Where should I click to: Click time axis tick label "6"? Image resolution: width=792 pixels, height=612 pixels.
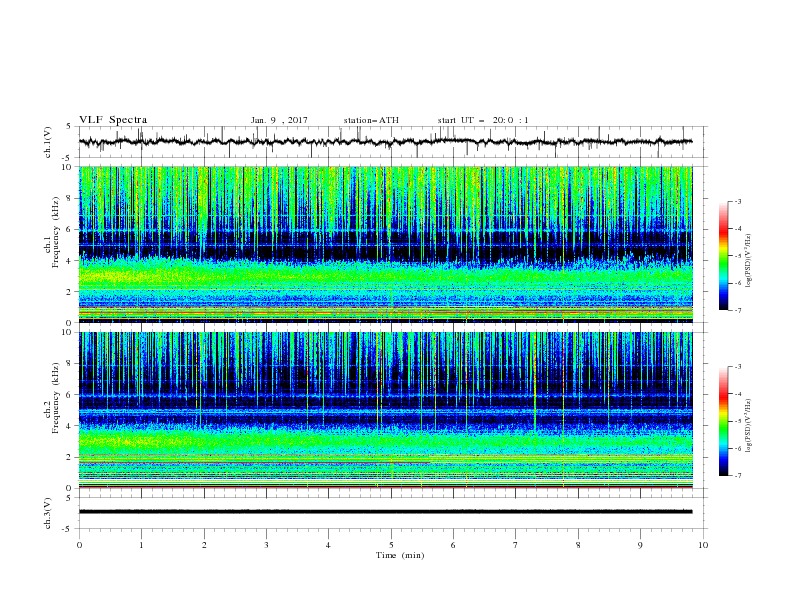point(453,545)
